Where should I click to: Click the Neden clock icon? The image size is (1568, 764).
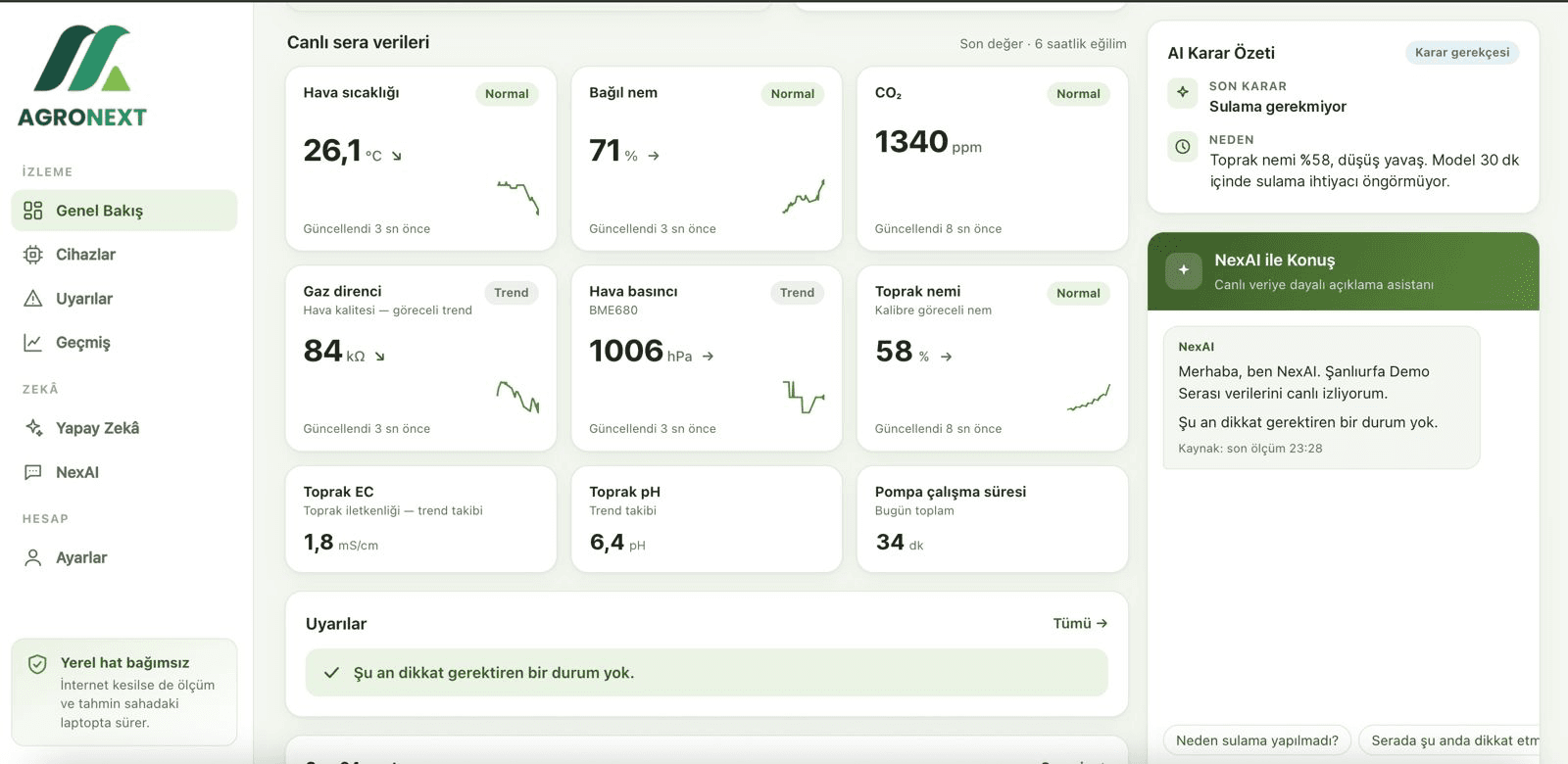coord(1183,147)
